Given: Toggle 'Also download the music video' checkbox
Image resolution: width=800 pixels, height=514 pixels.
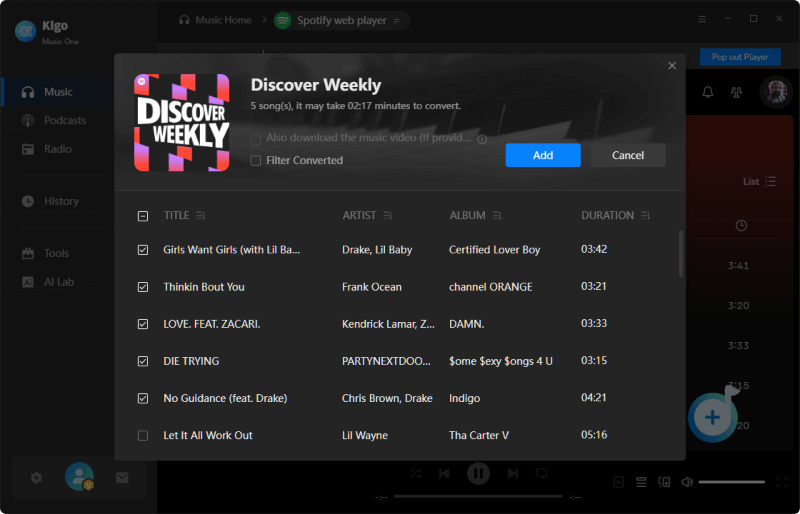Looking at the screenshot, I should pyautogui.click(x=256, y=140).
